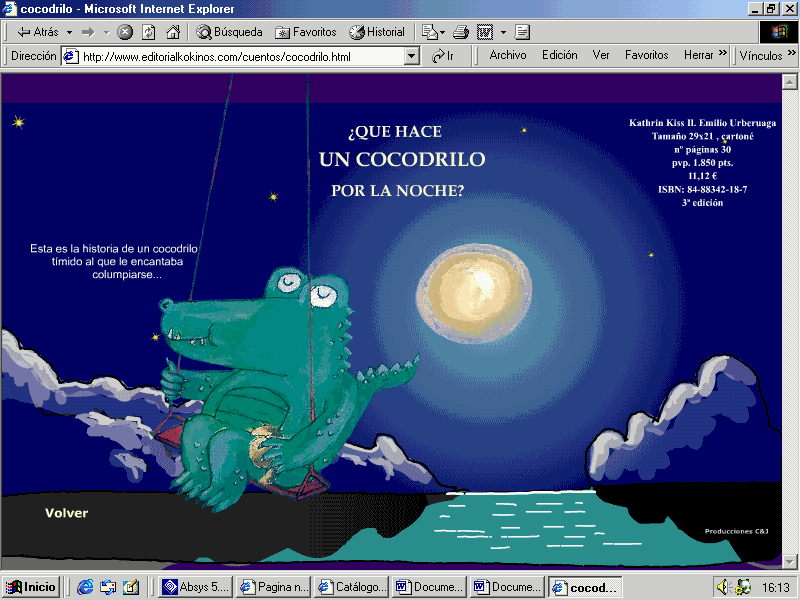Refresh the page with the refresh icon
Screen dimensions: 800x600
pos(148,32)
